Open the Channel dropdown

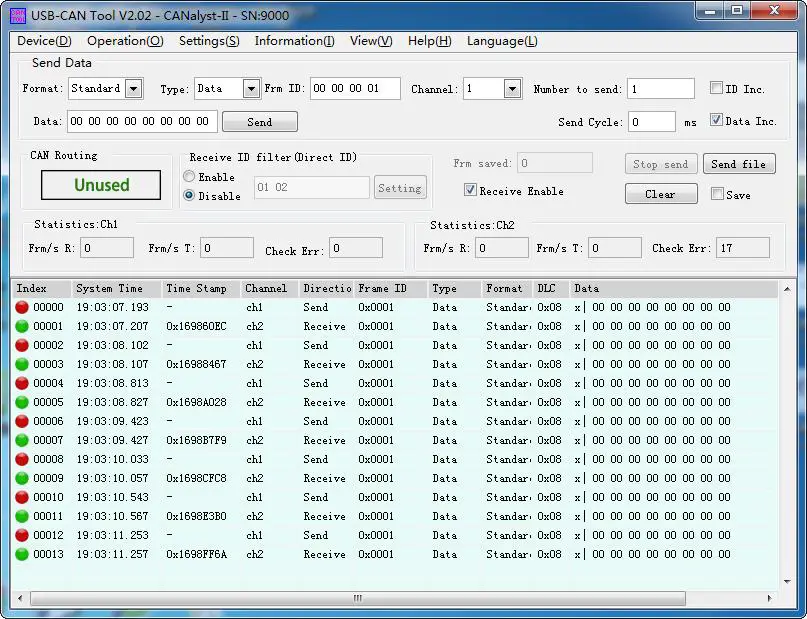511,89
